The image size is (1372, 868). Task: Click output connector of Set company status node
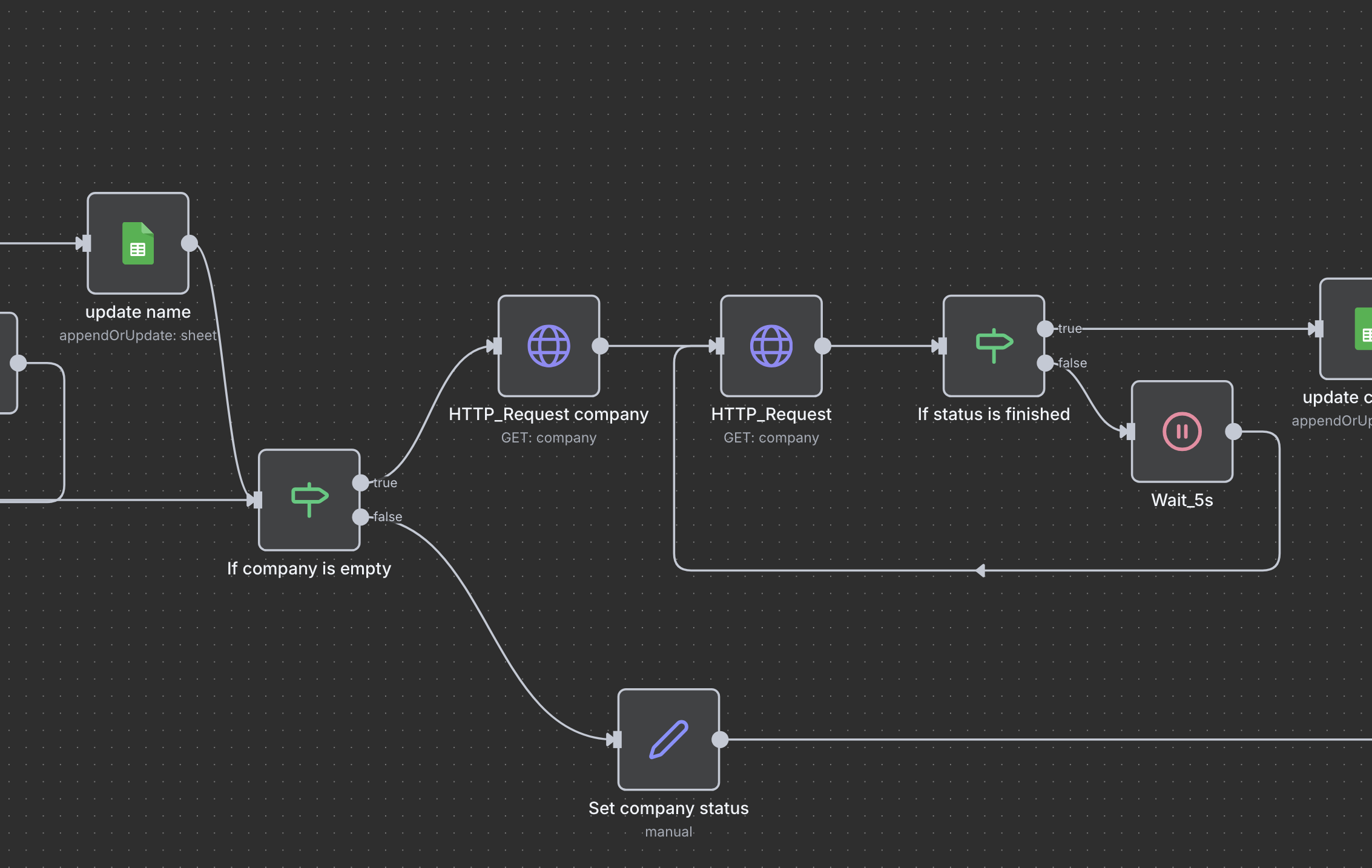720,739
